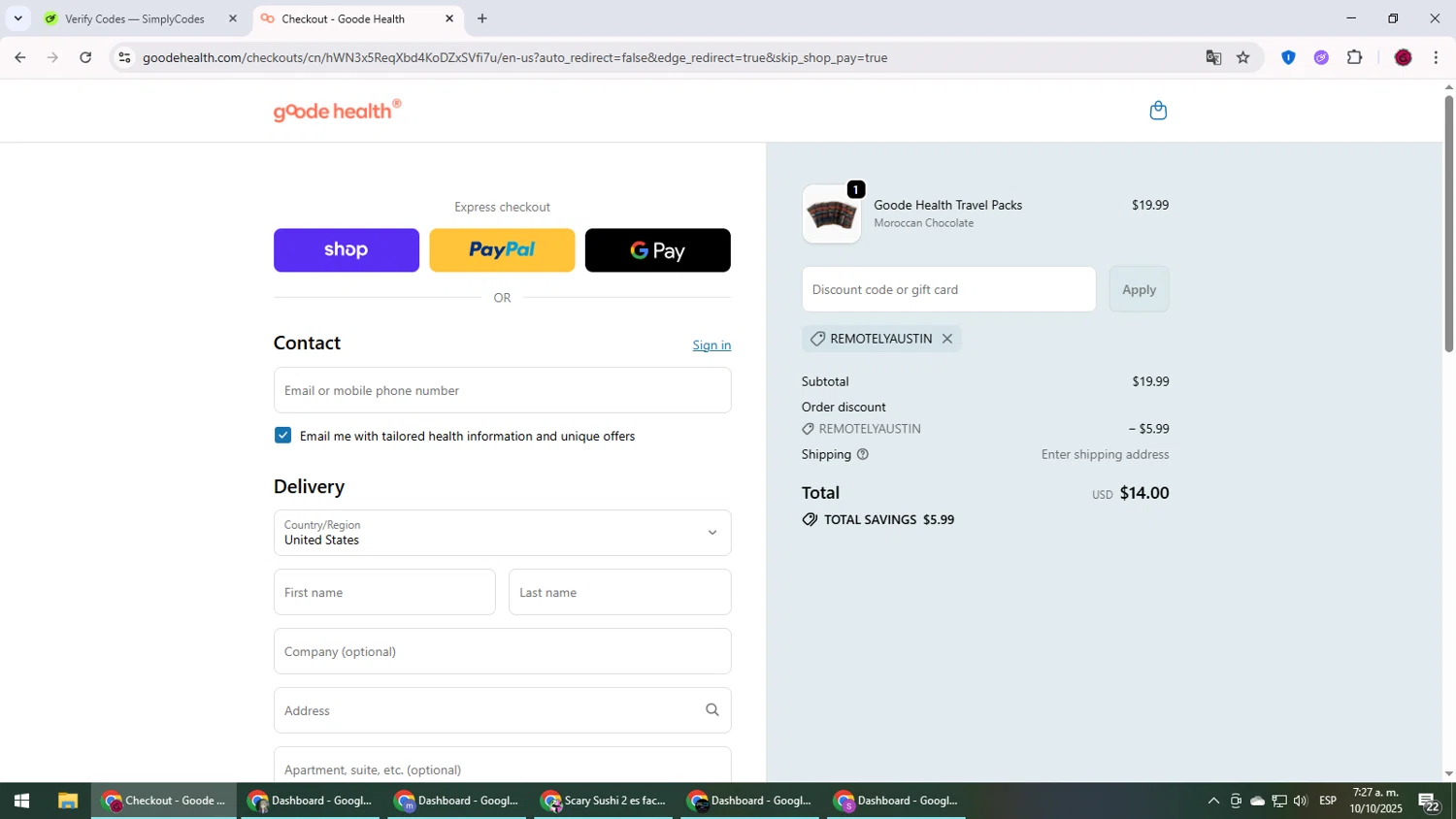1456x819 pixels.
Task: Click the Moroccan Chocolate variant text
Action: click(x=923, y=223)
